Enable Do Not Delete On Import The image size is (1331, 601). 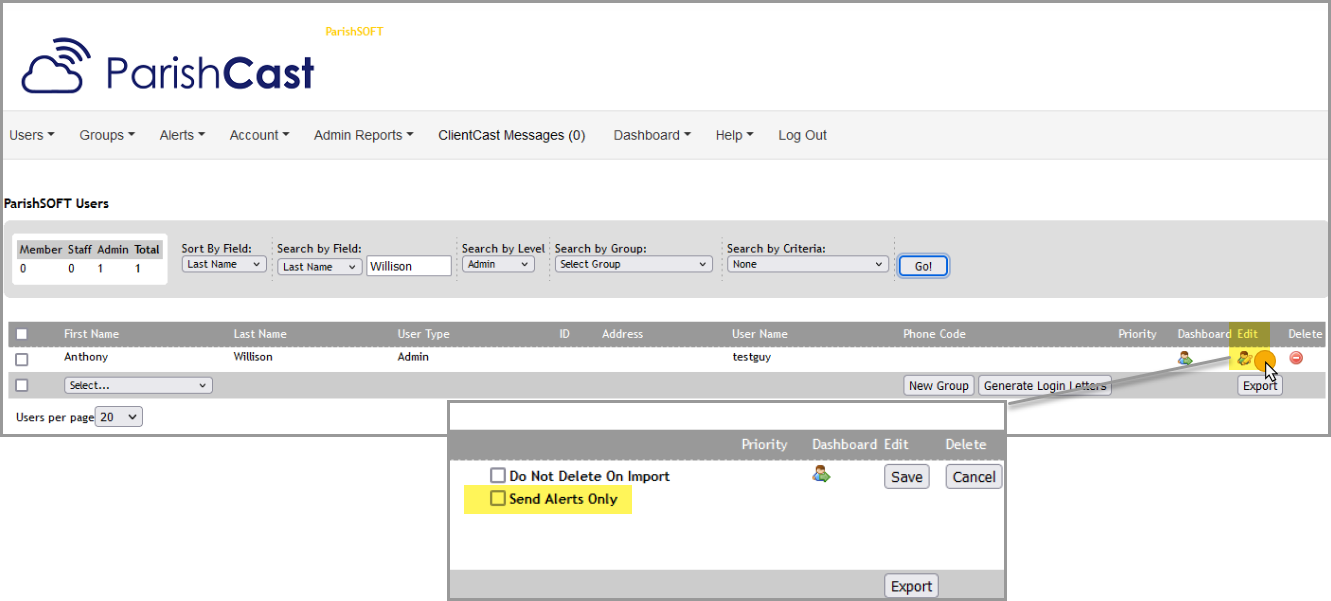(x=498, y=476)
